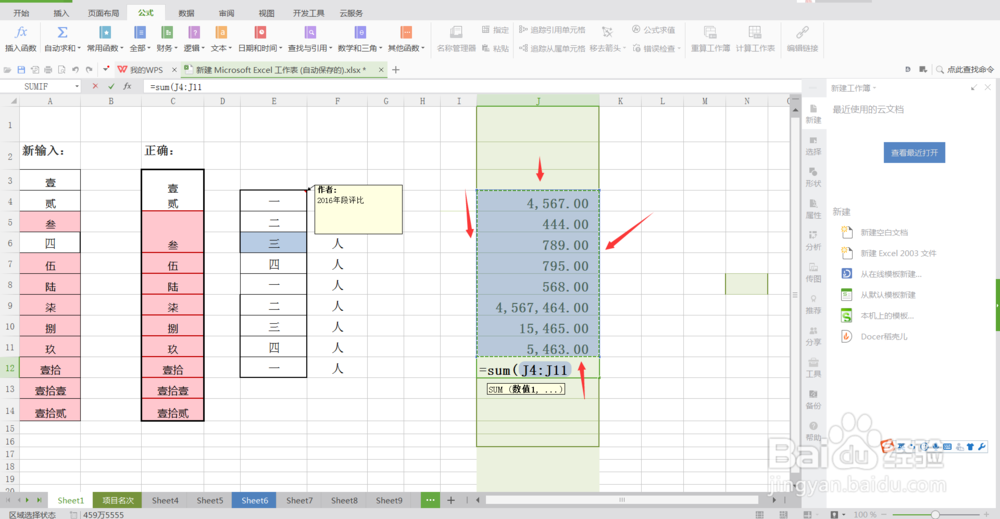The image size is (1000, 519).
Task: Click 从在线模板新建 link
Action: [890, 274]
